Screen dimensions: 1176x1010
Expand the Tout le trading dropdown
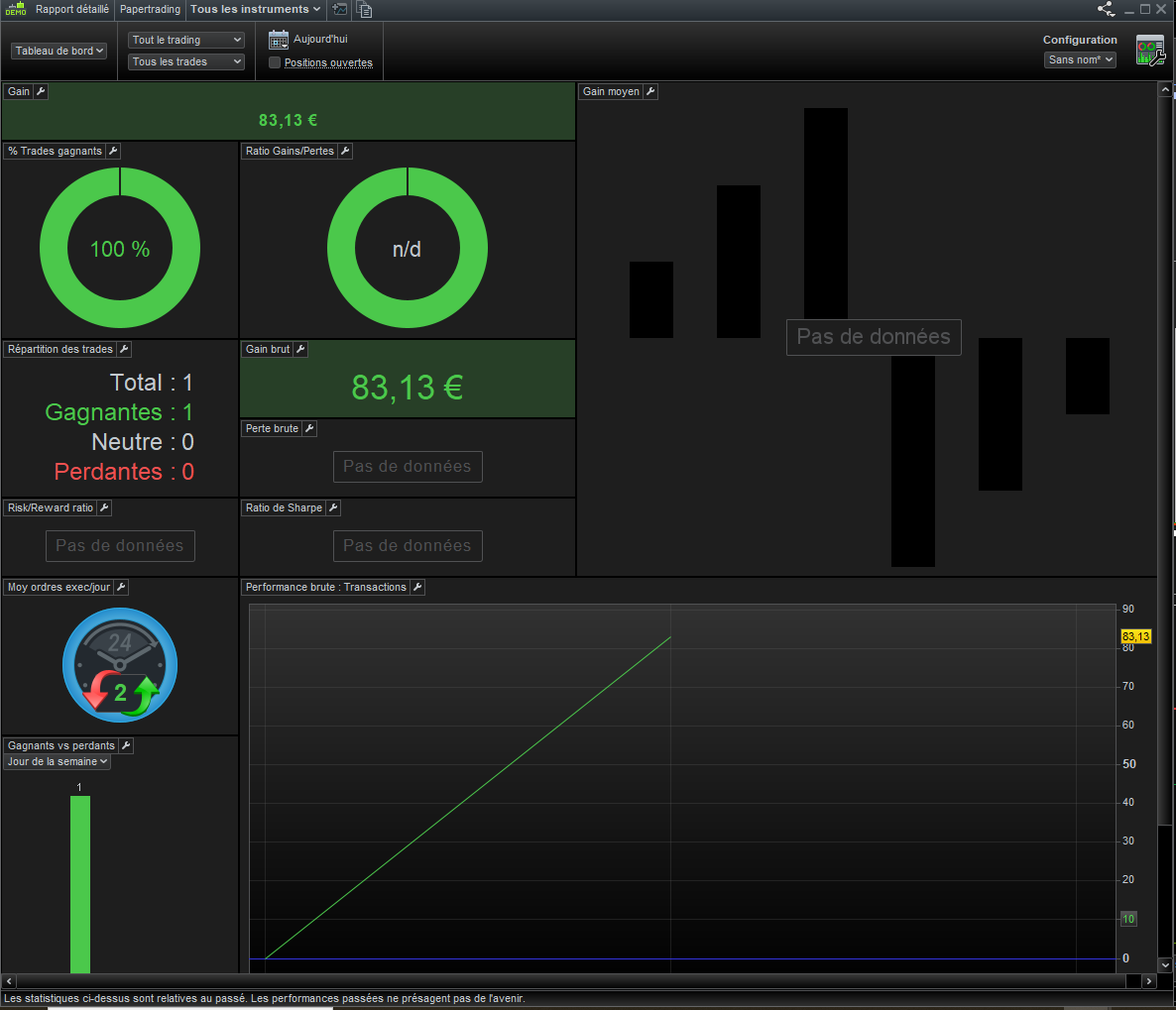click(x=186, y=40)
